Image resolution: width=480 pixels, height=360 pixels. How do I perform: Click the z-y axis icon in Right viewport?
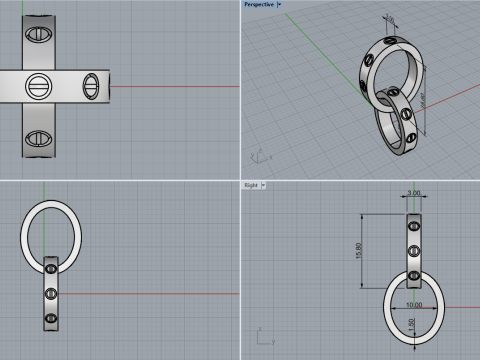266,336
